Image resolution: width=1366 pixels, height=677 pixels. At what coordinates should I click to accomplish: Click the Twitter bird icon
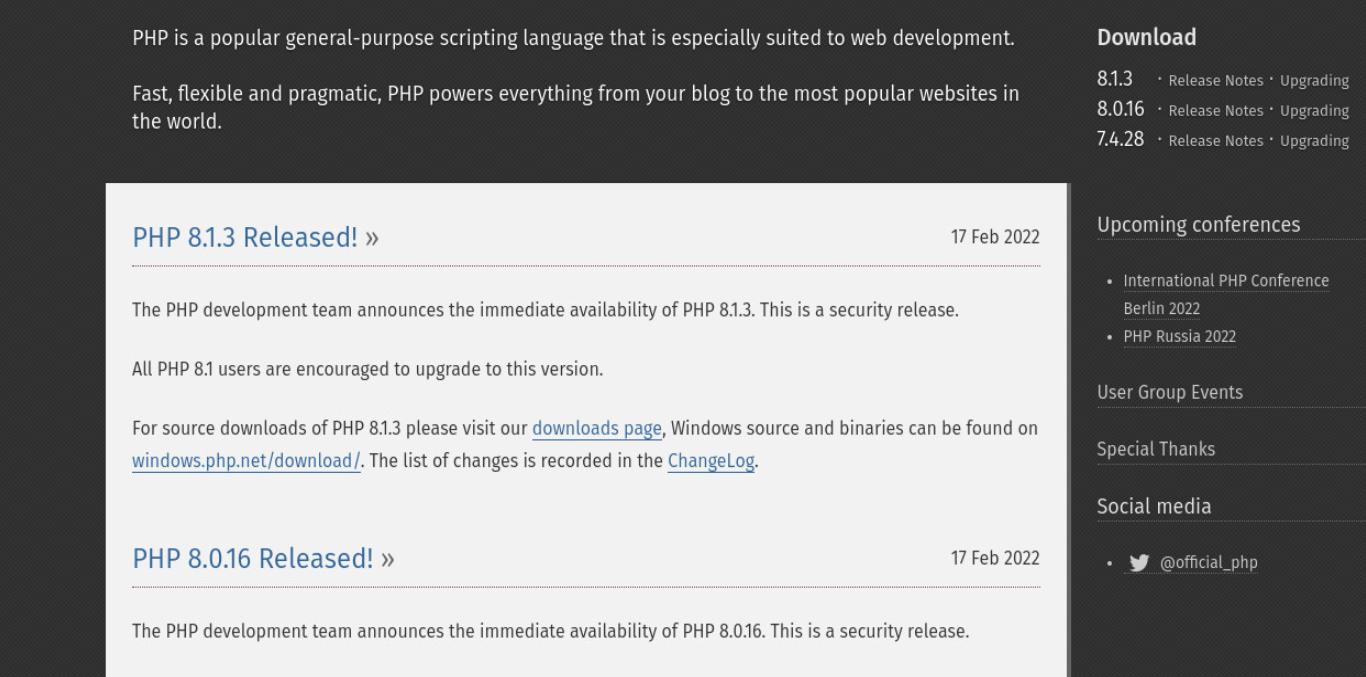click(1139, 563)
